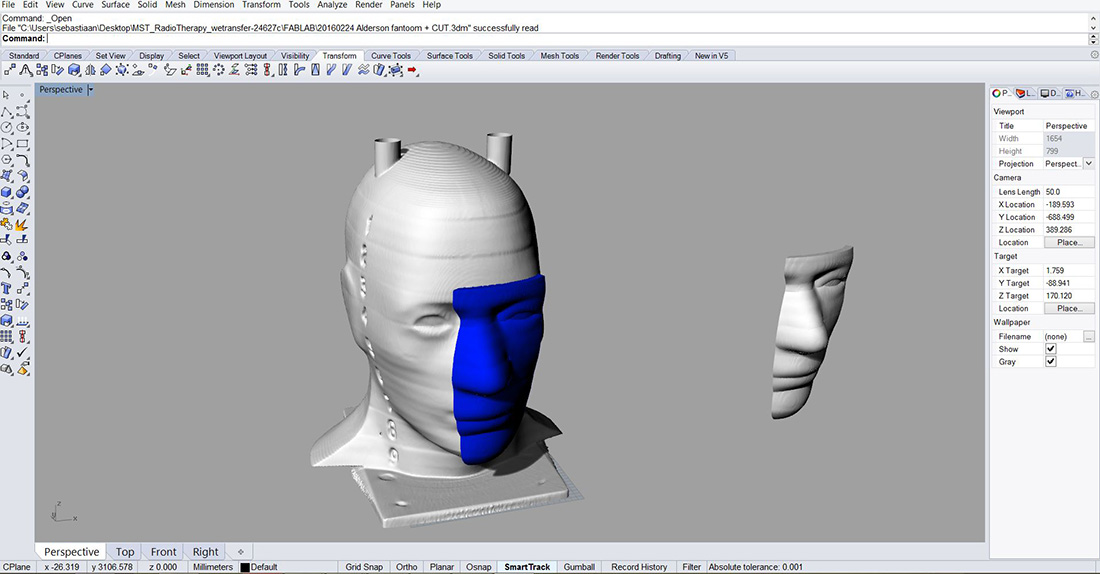
Task: Select the Text object tool in sidebar
Action: 6,288
